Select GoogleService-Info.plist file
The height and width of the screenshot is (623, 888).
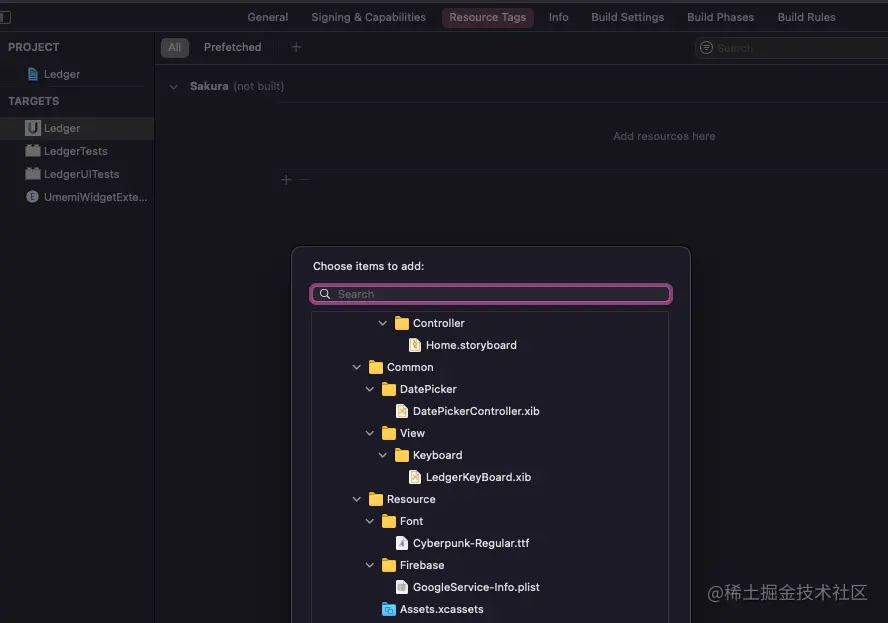pyautogui.click(x=476, y=587)
